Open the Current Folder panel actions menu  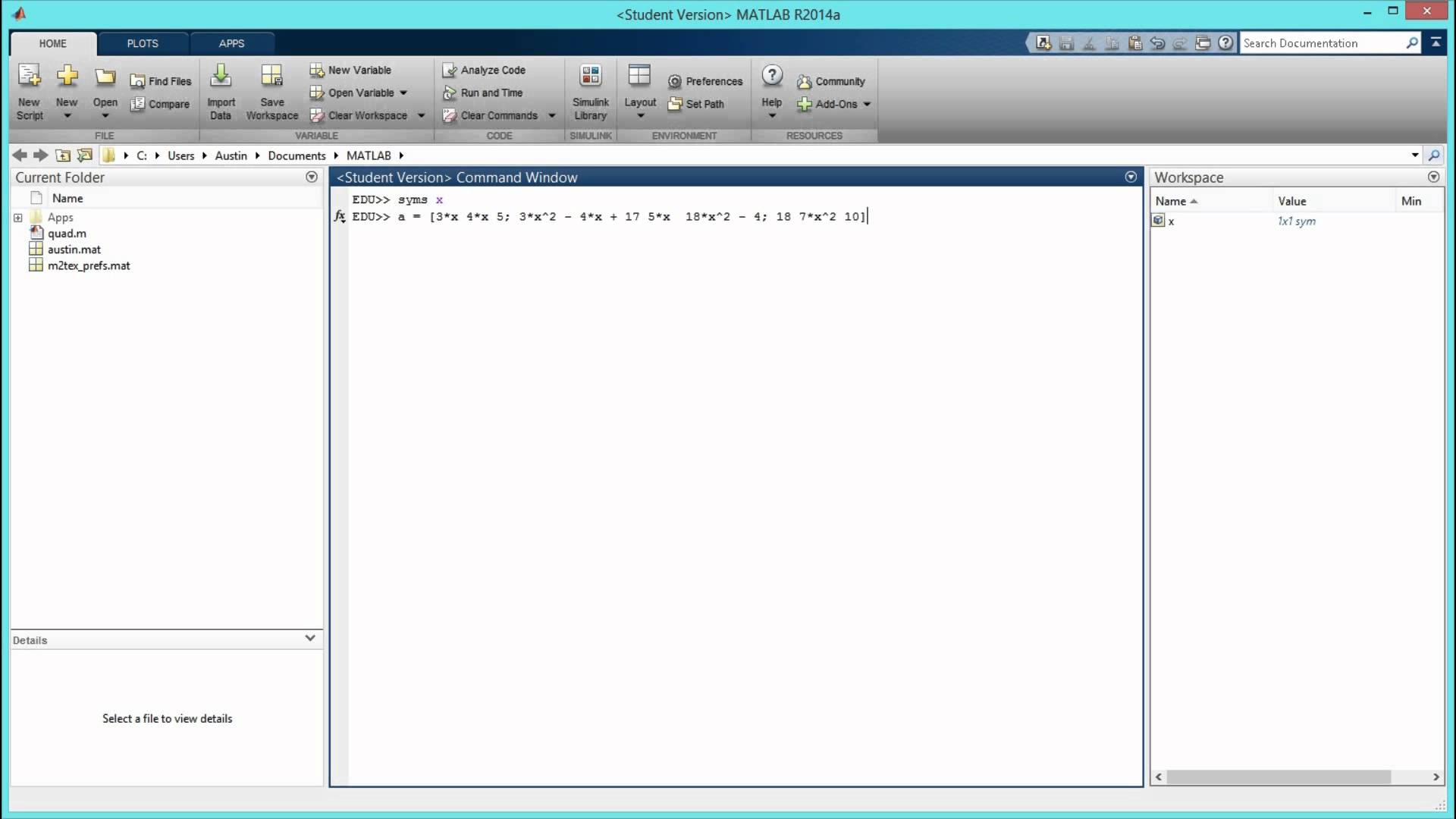311,177
